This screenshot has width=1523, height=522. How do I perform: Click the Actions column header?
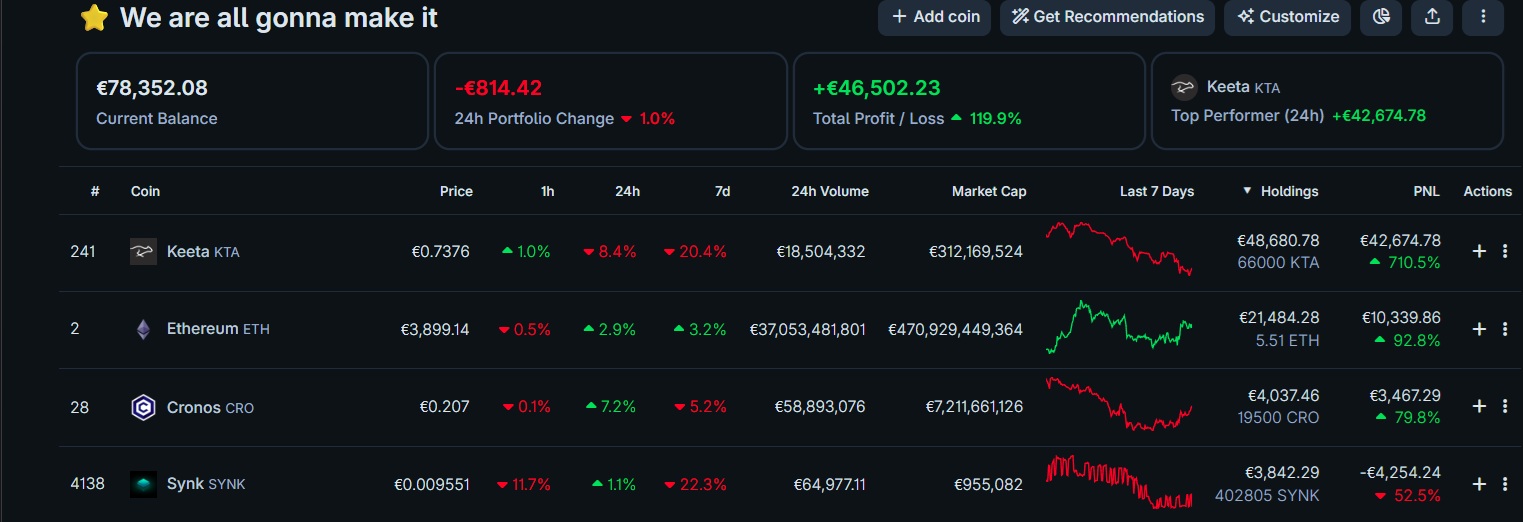[x=1487, y=191]
